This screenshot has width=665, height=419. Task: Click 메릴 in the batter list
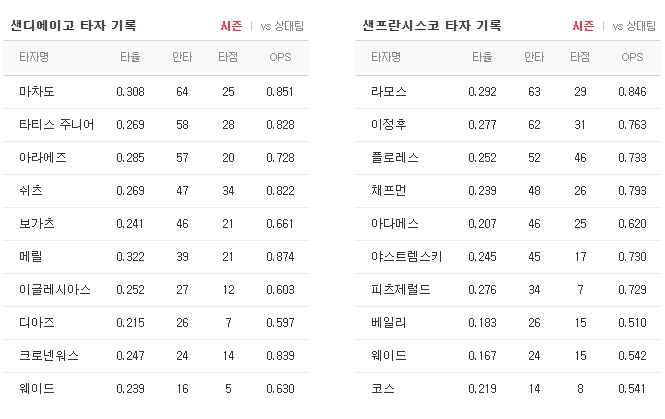click(31, 257)
